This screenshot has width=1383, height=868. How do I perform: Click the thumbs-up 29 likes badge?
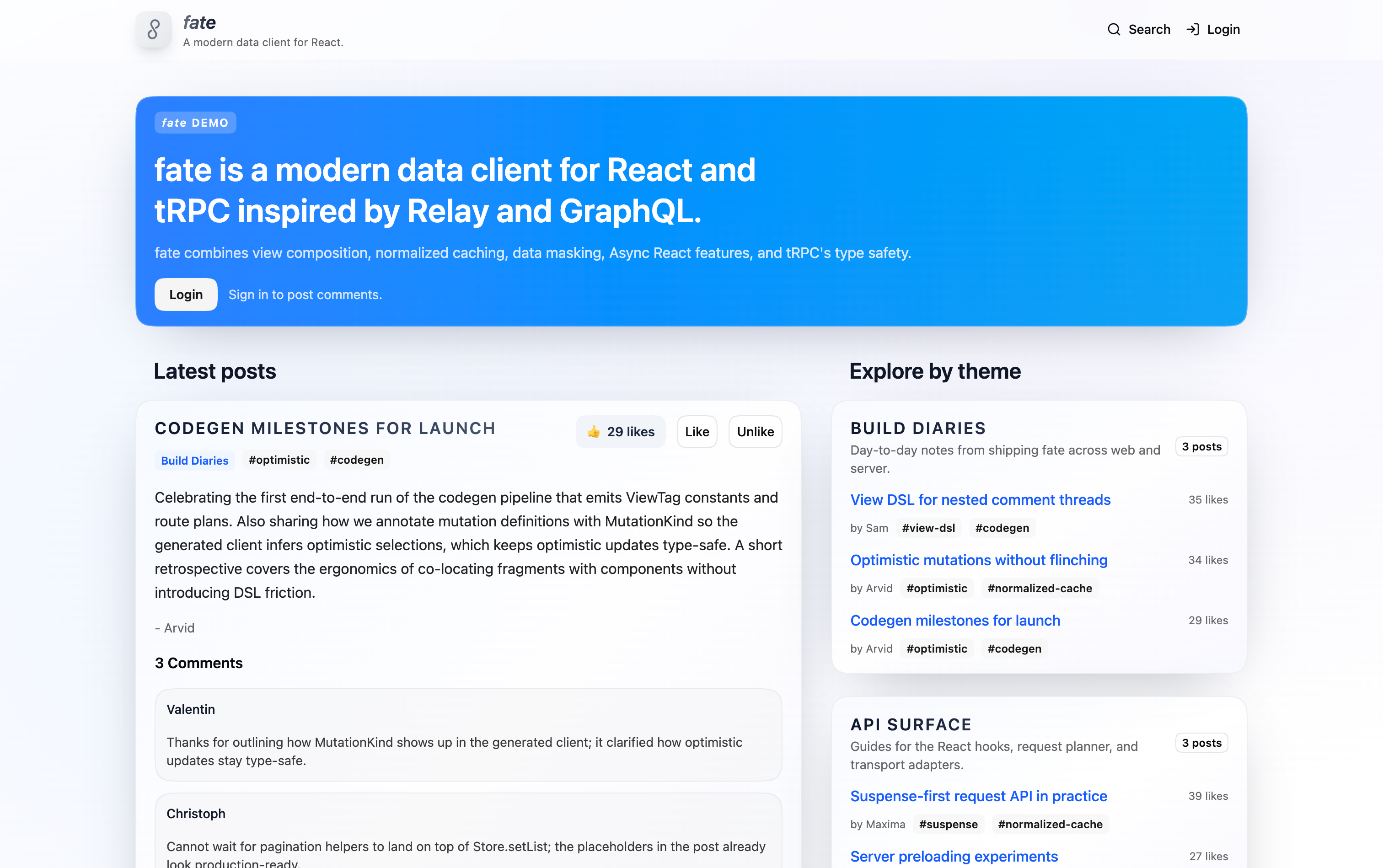(x=620, y=432)
